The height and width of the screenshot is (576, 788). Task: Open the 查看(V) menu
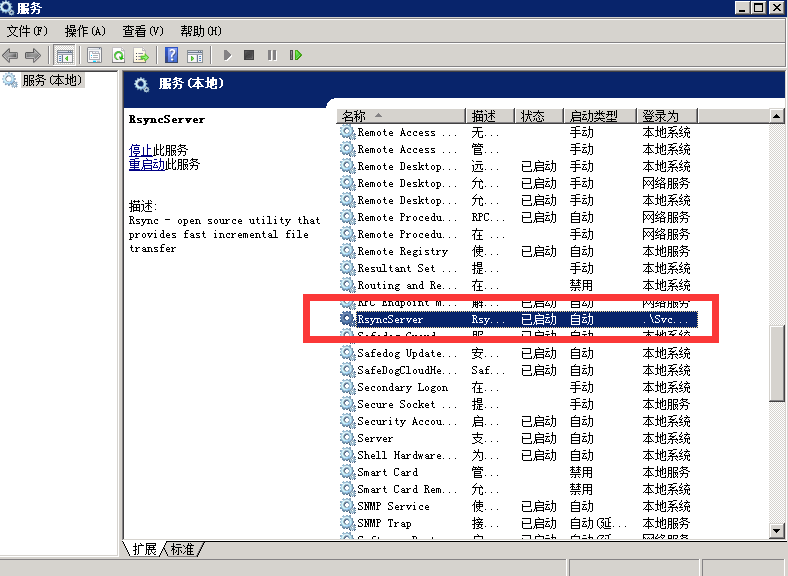(143, 31)
